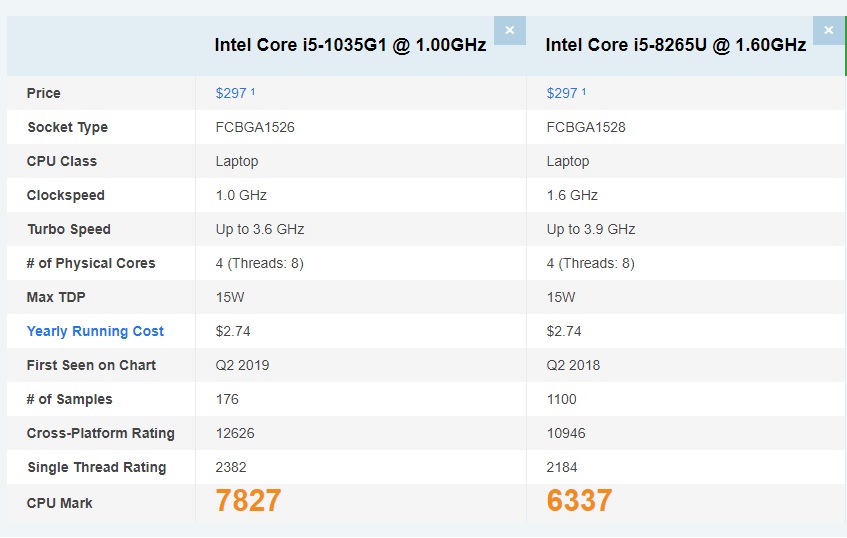Viewport: 847px width, 538px height.
Task: Select the First Seen on Chart label
Action: pos(91,365)
